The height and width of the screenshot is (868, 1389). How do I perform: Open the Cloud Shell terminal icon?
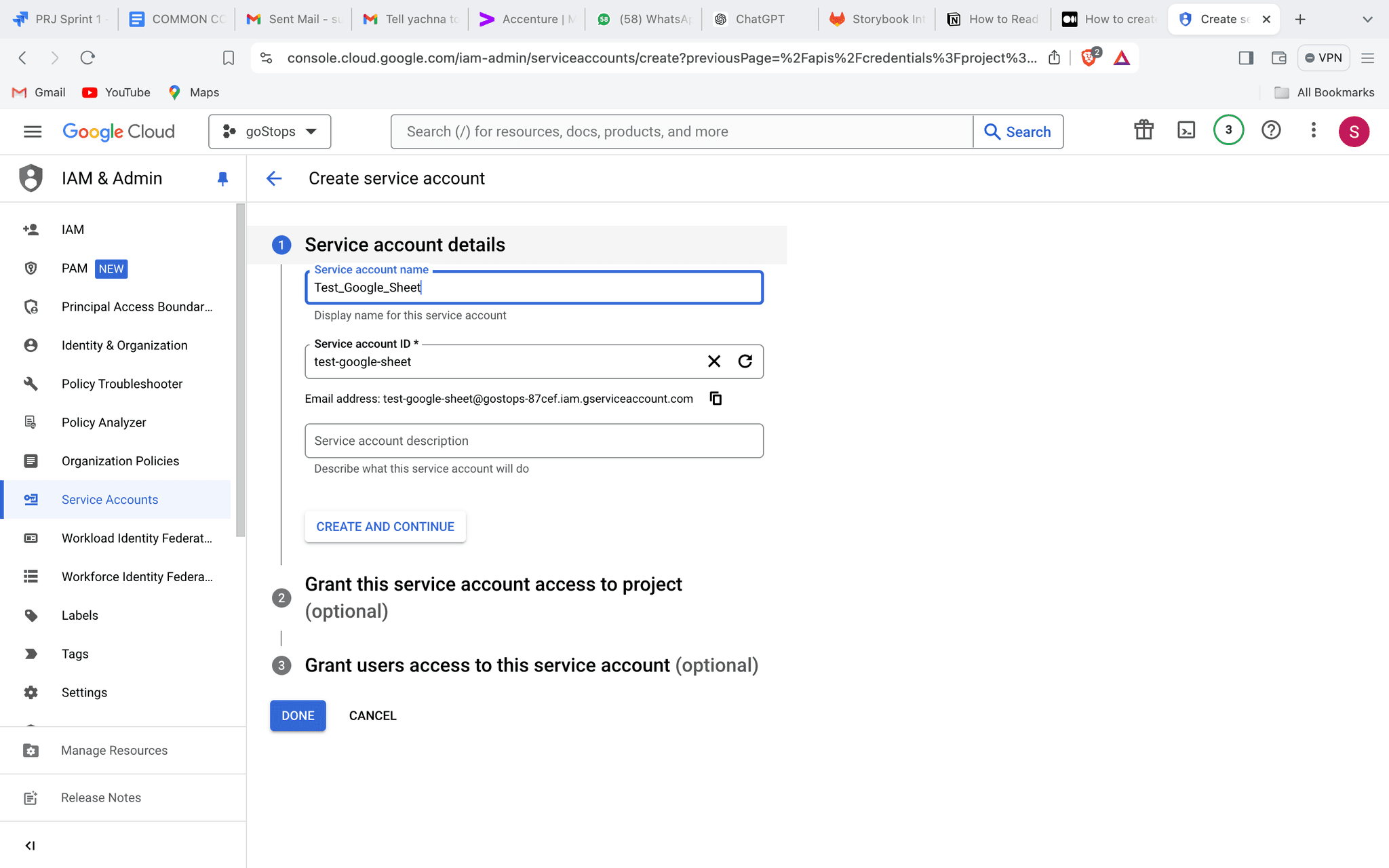coord(1186,130)
